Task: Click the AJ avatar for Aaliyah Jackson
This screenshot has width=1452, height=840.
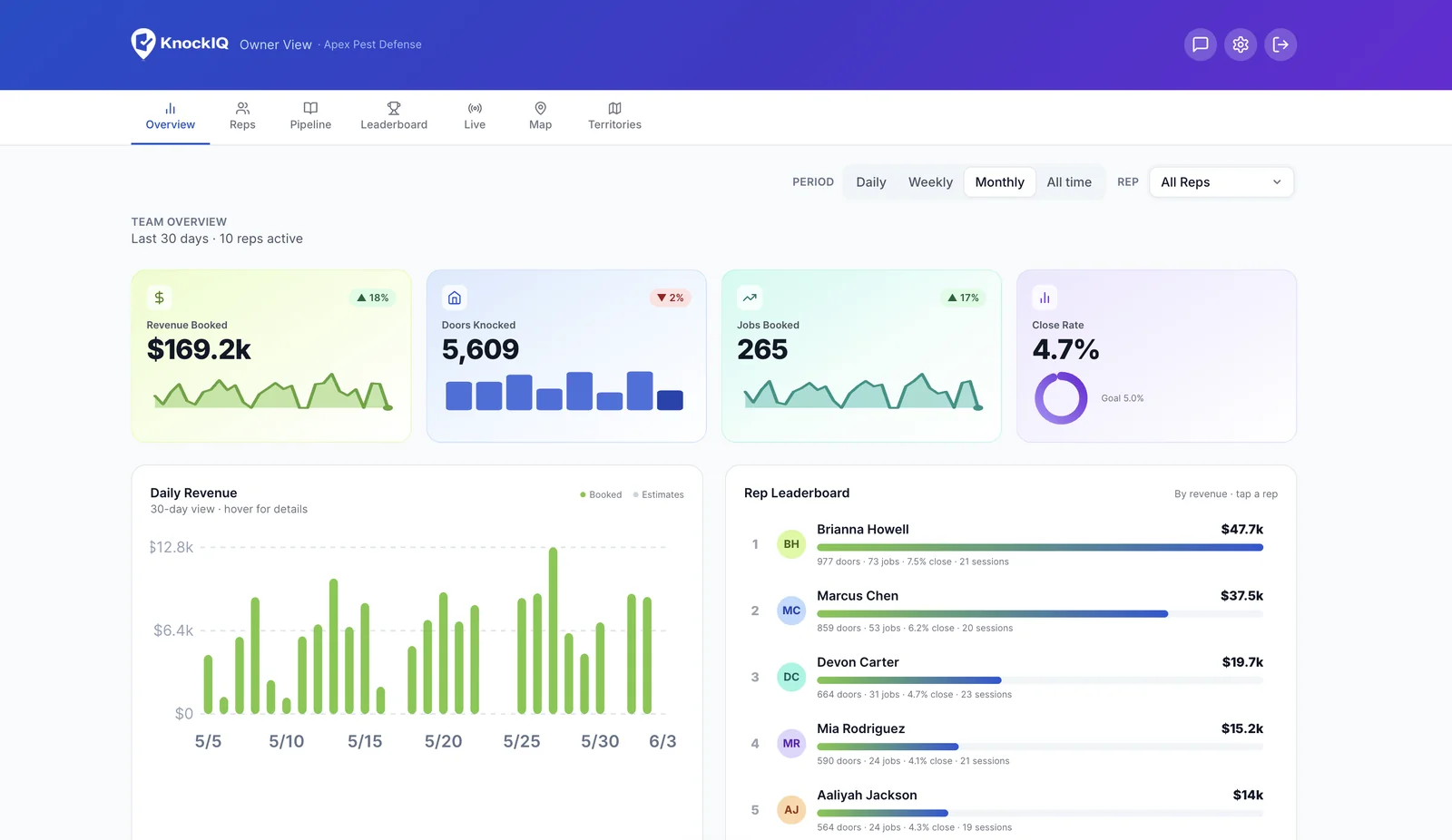Action: pos(791,810)
